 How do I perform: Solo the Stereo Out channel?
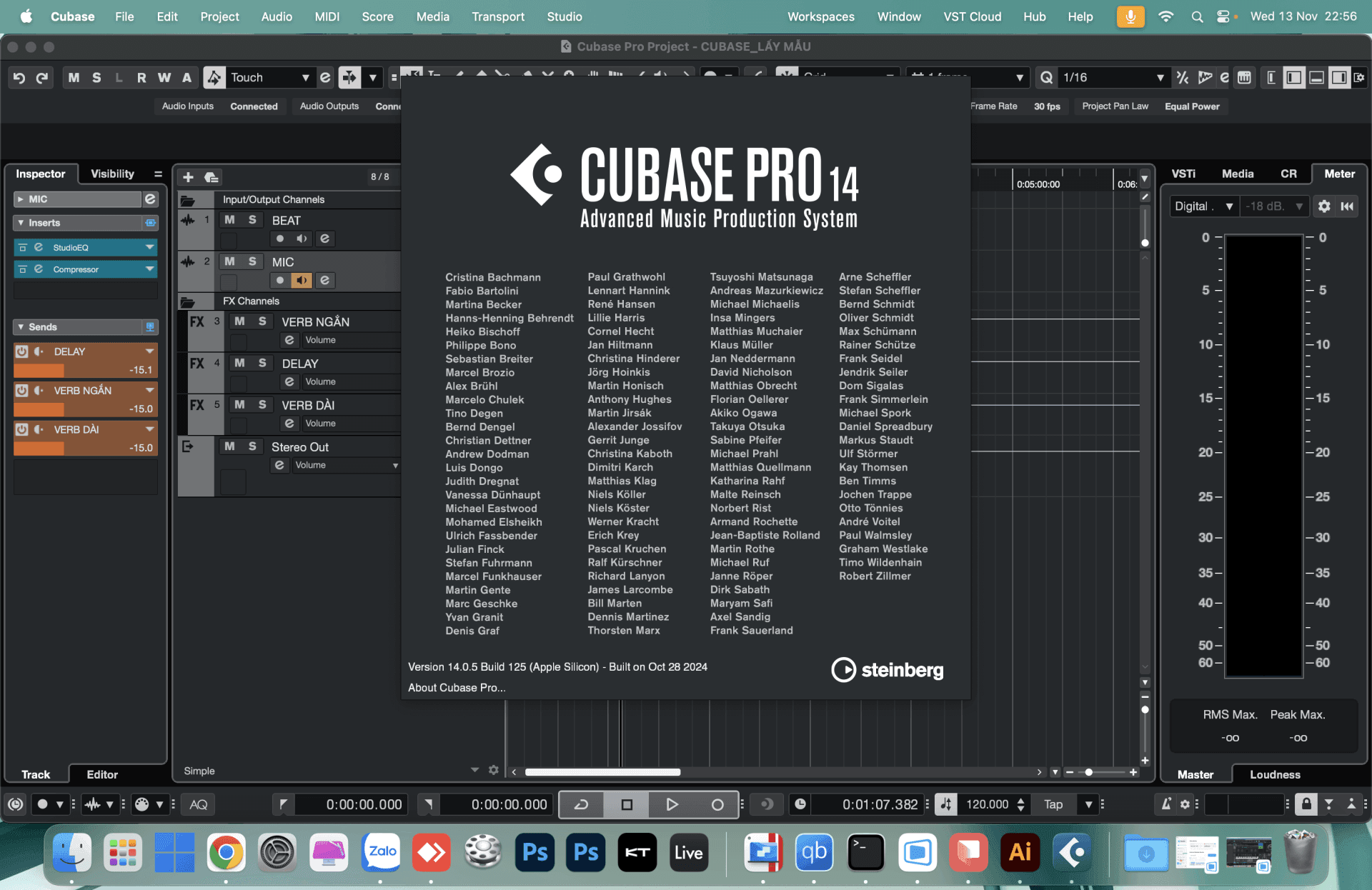pos(252,446)
